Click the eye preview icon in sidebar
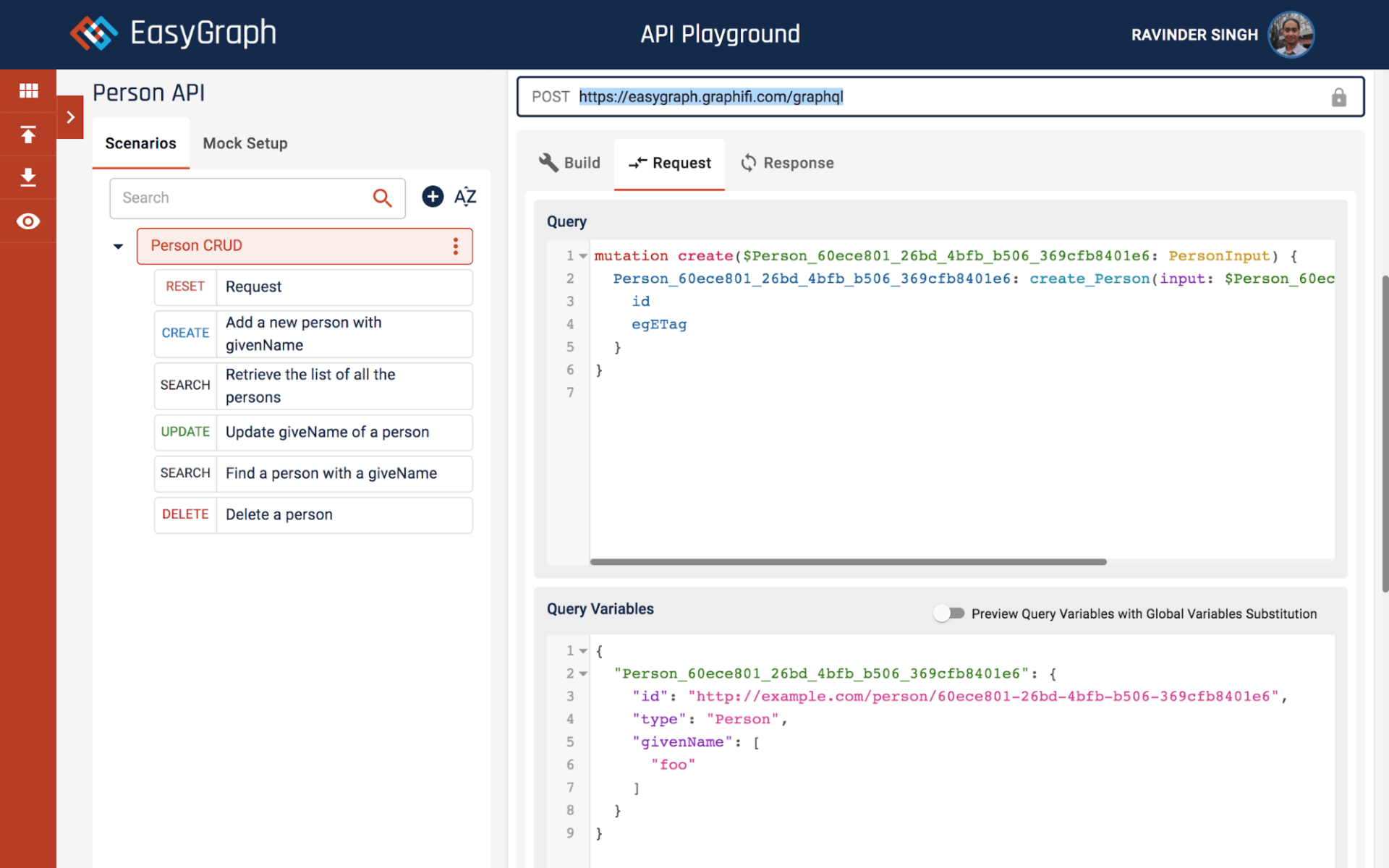The height and width of the screenshot is (868, 1389). click(x=28, y=221)
